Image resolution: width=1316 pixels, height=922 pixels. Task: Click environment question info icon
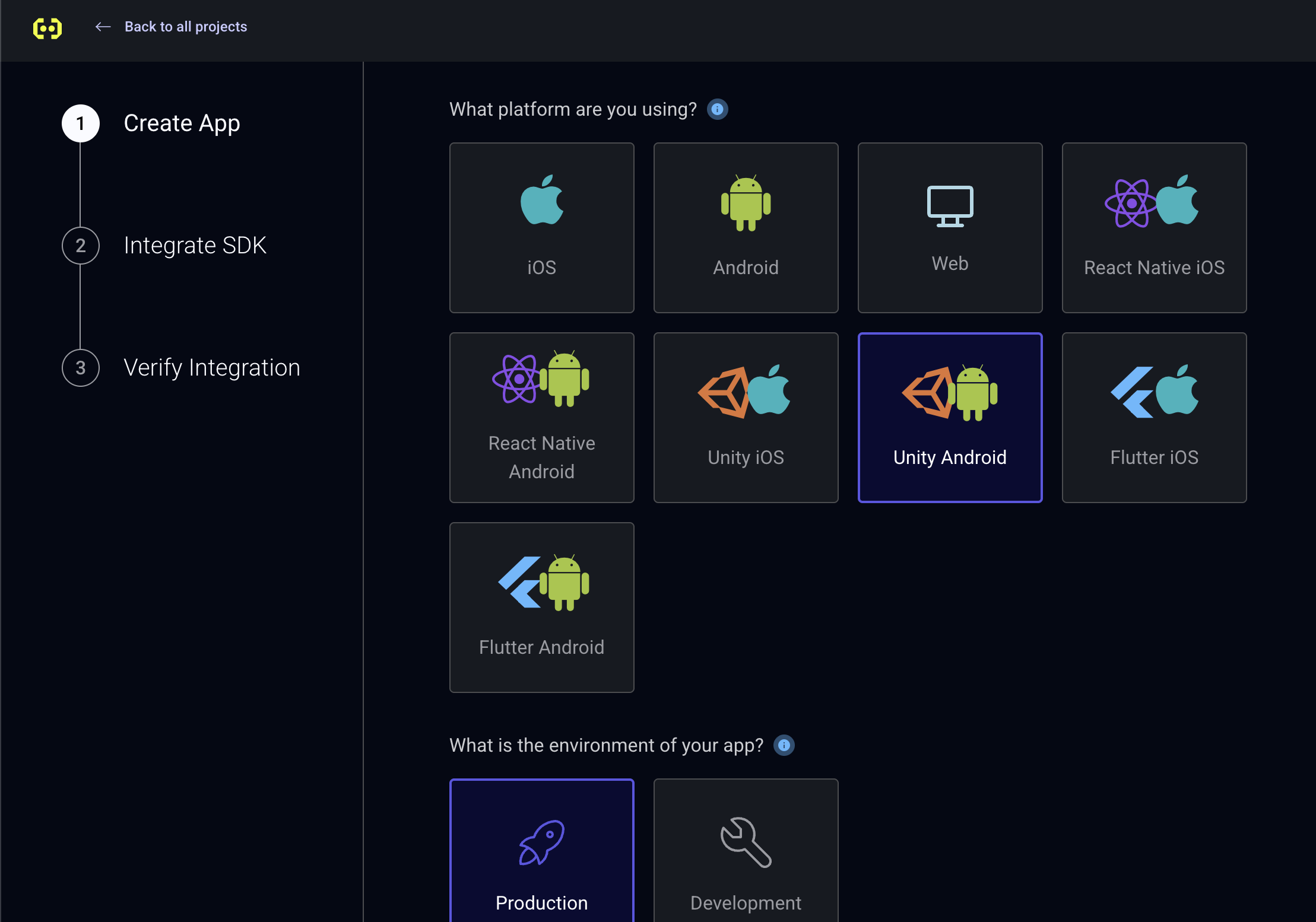(x=784, y=745)
